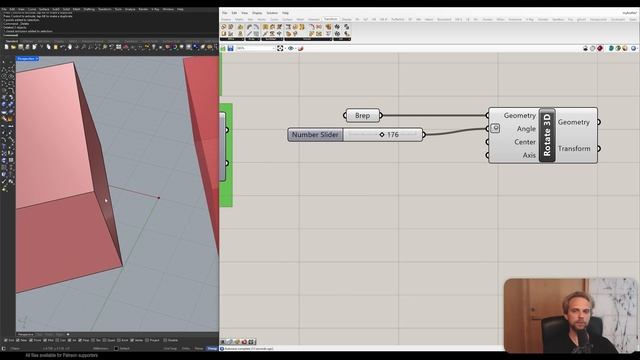The width and height of the screenshot is (640, 360).
Task: Click first icon in Euclidean panel top row
Action: click(265, 27)
